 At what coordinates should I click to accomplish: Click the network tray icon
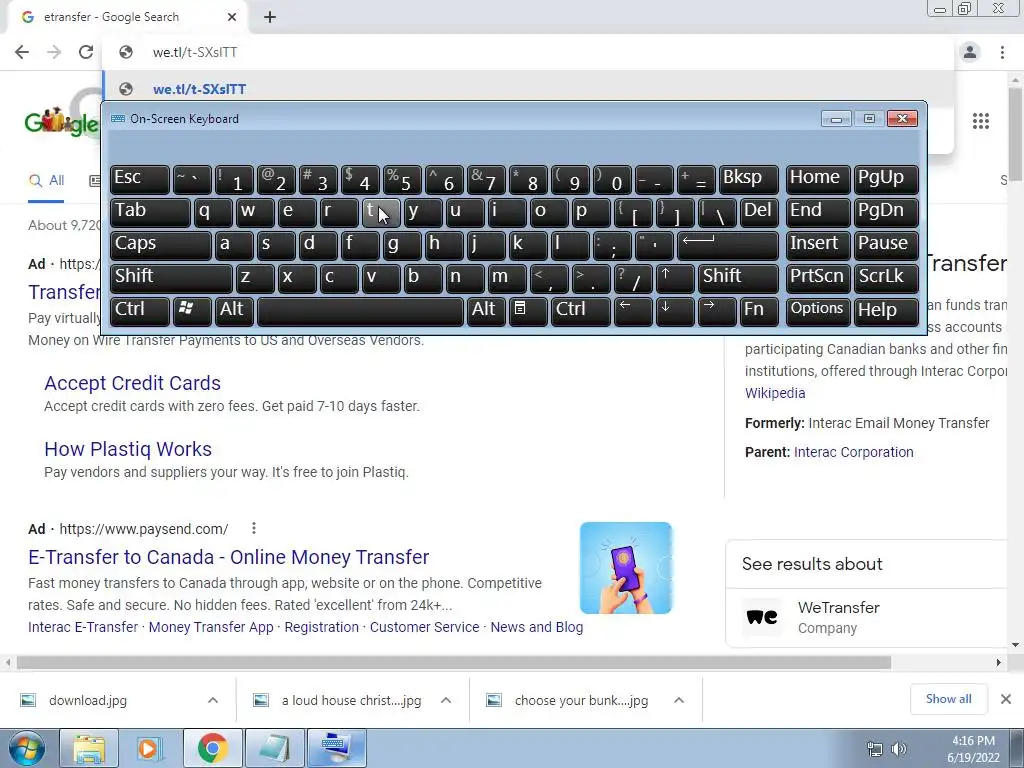click(874, 749)
